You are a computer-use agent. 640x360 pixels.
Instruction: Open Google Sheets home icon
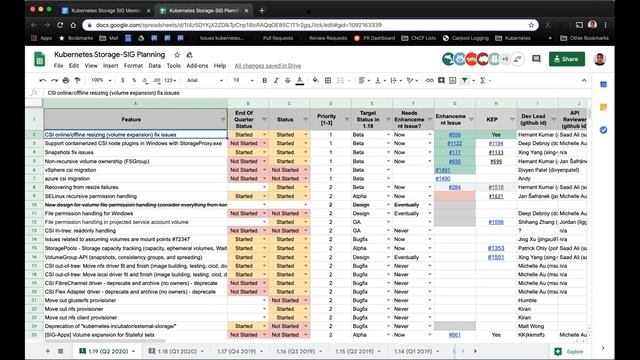(x=40, y=60)
